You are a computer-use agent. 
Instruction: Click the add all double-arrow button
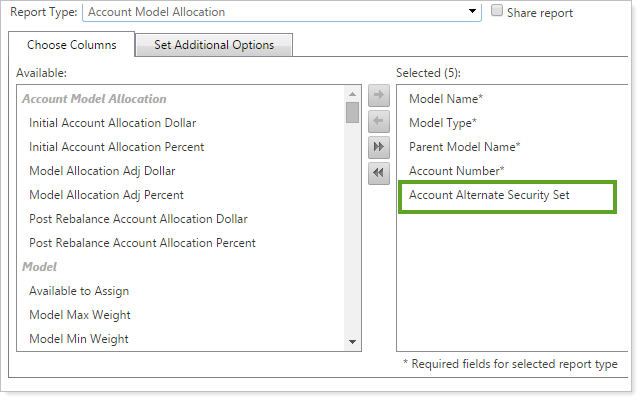click(x=379, y=147)
